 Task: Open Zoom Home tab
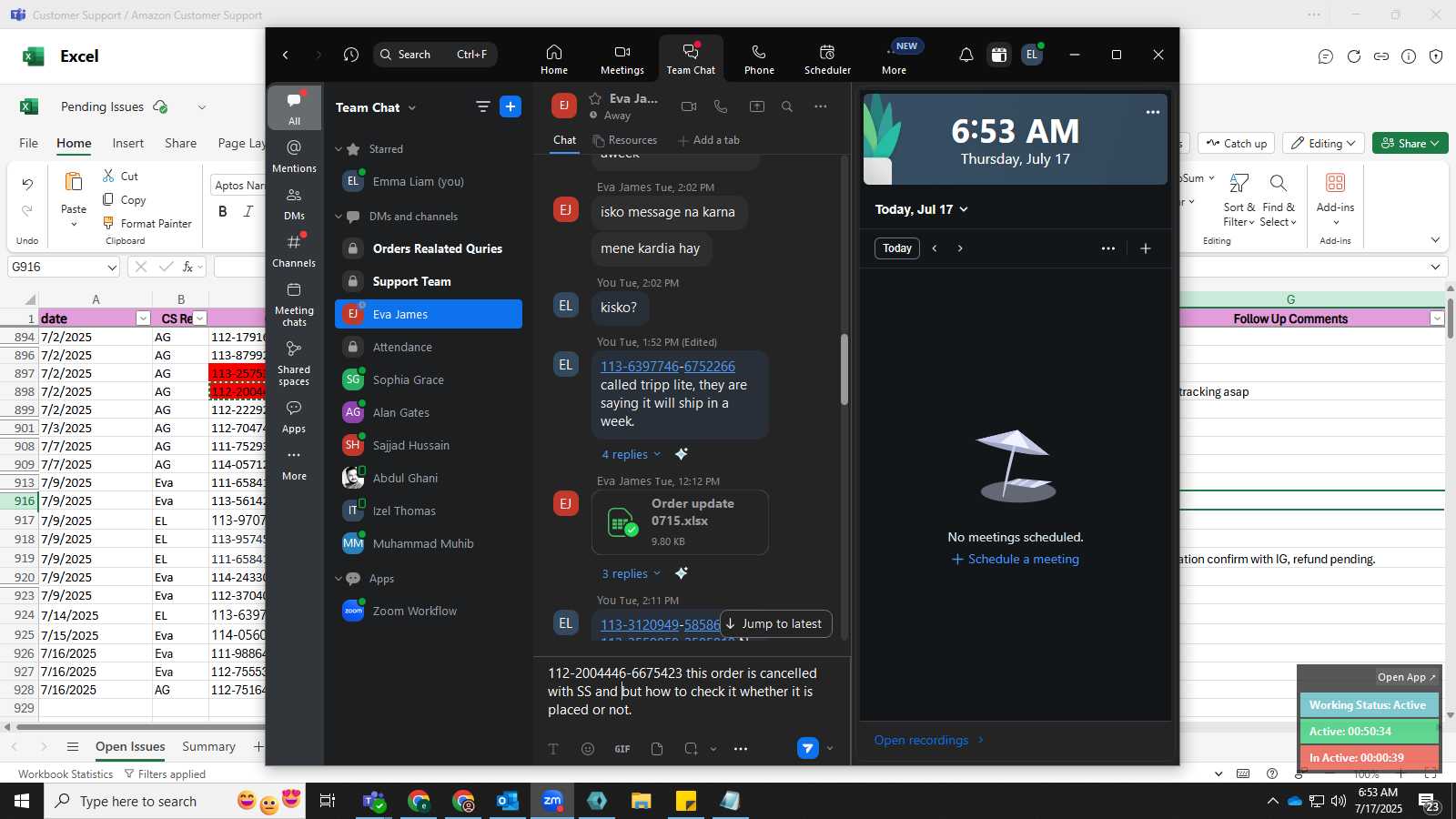point(554,59)
